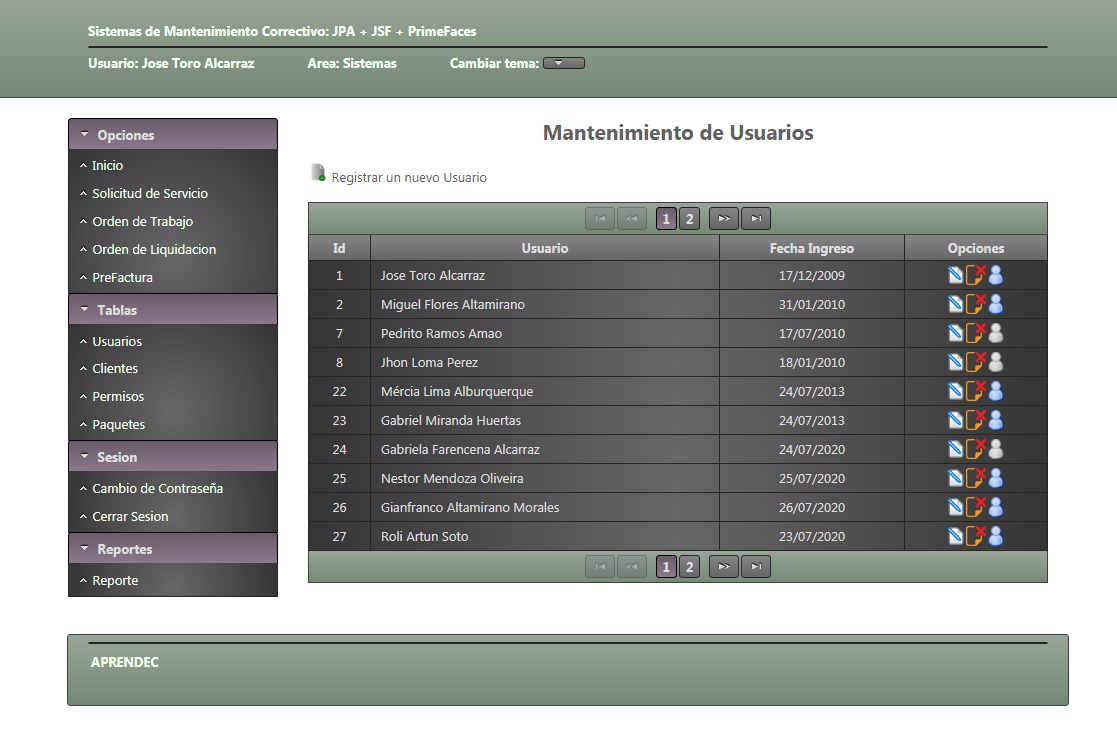Click person status icon for Roli Artun Soto
This screenshot has height=732, width=1117.
pos(996,535)
